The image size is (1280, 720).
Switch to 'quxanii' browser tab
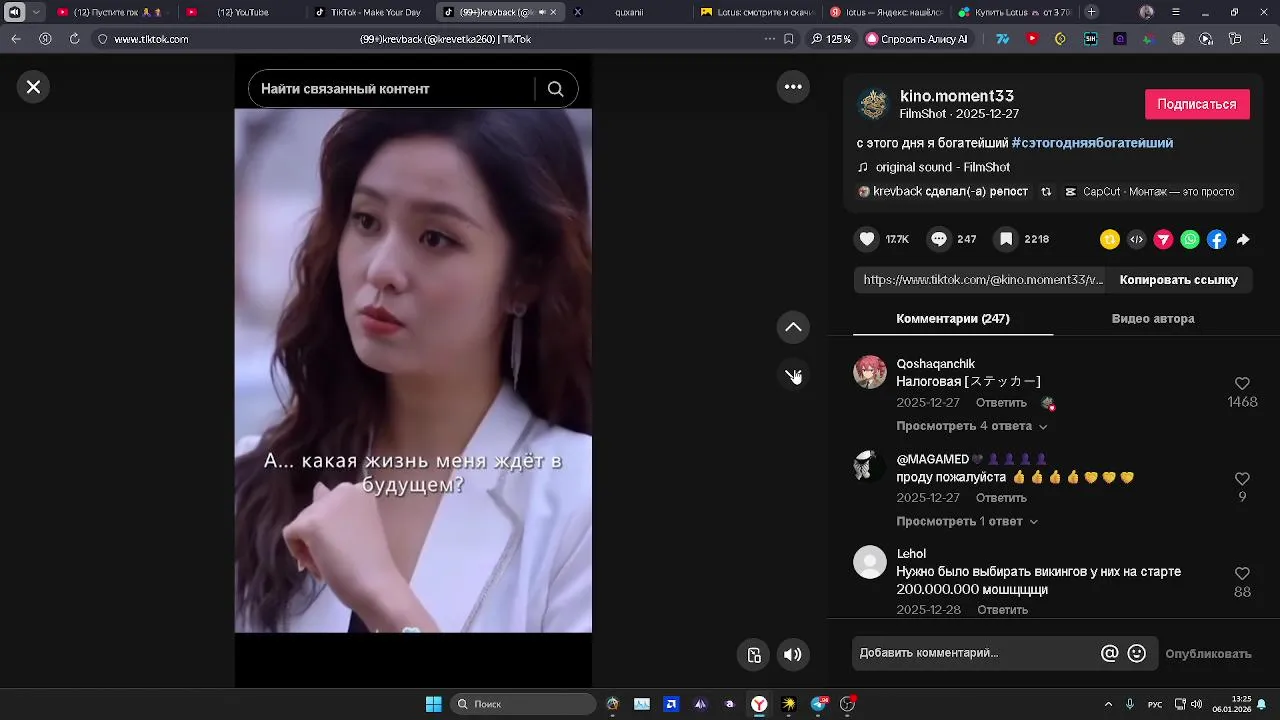[629, 12]
